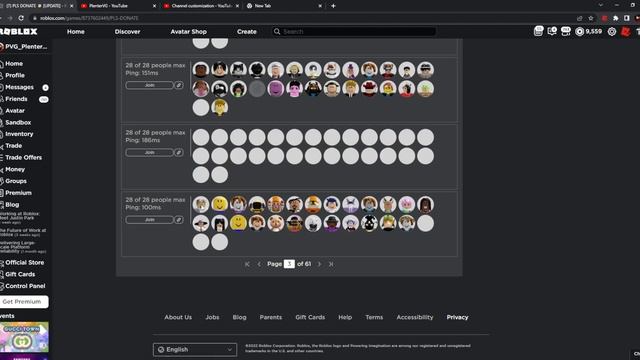Image resolution: width=640 pixels, height=360 pixels.
Task: Click the share icon in the address bar
Action: click(579, 18)
